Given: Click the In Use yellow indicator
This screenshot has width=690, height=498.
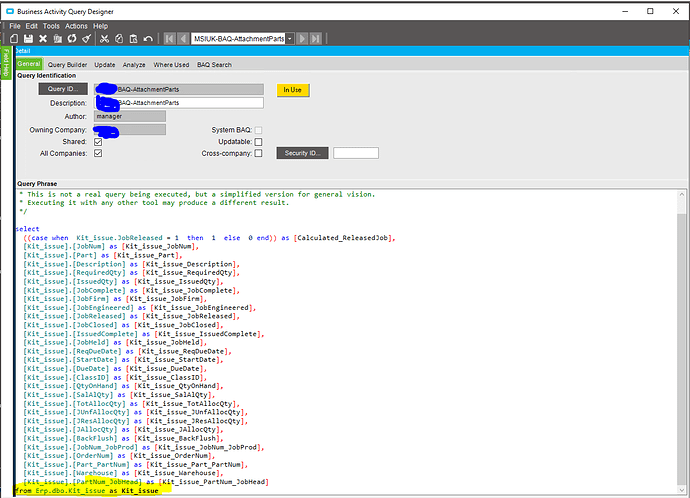Looking at the screenshot, I should (x=293, y=90).
